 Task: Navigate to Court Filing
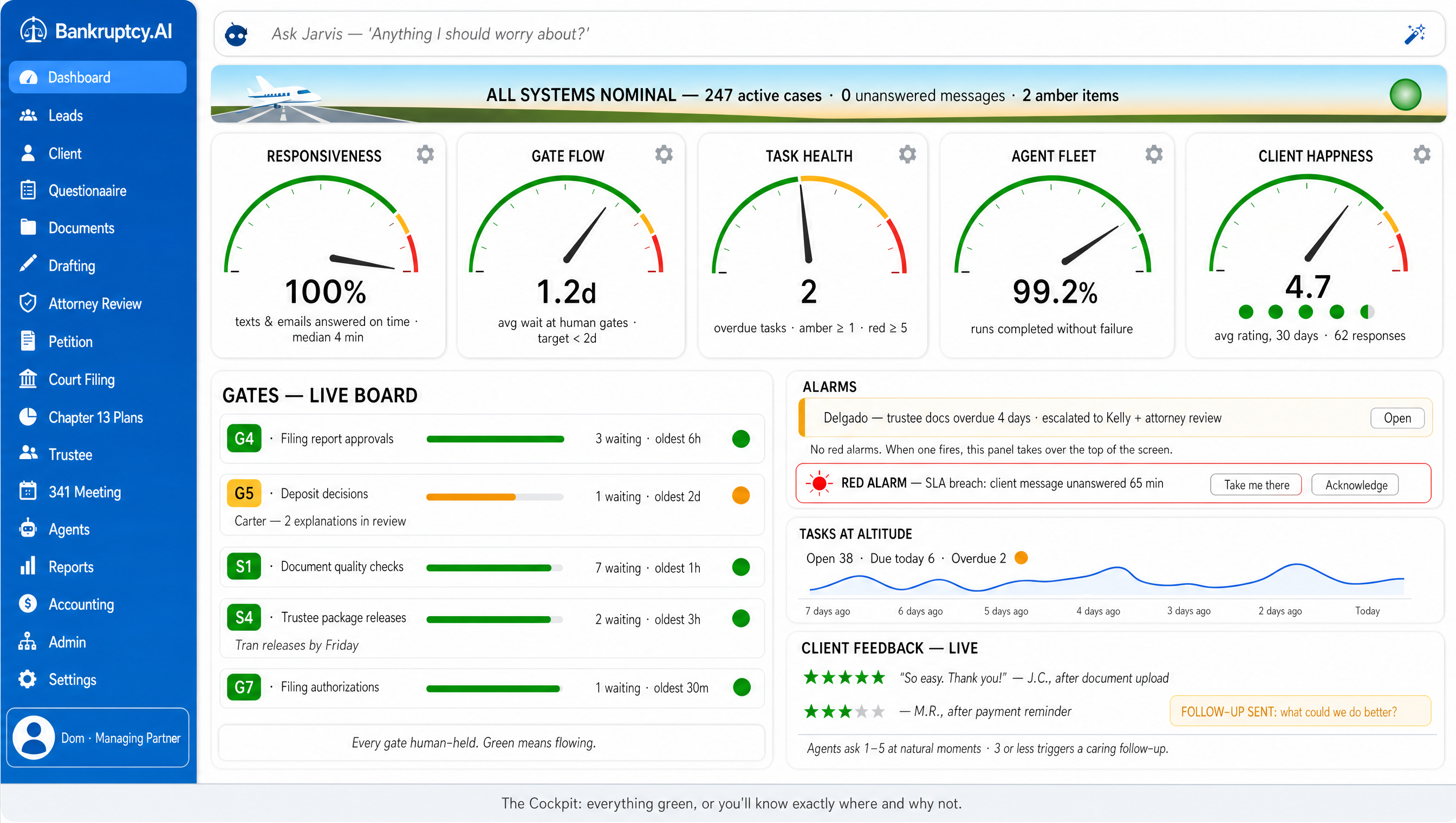98,379
